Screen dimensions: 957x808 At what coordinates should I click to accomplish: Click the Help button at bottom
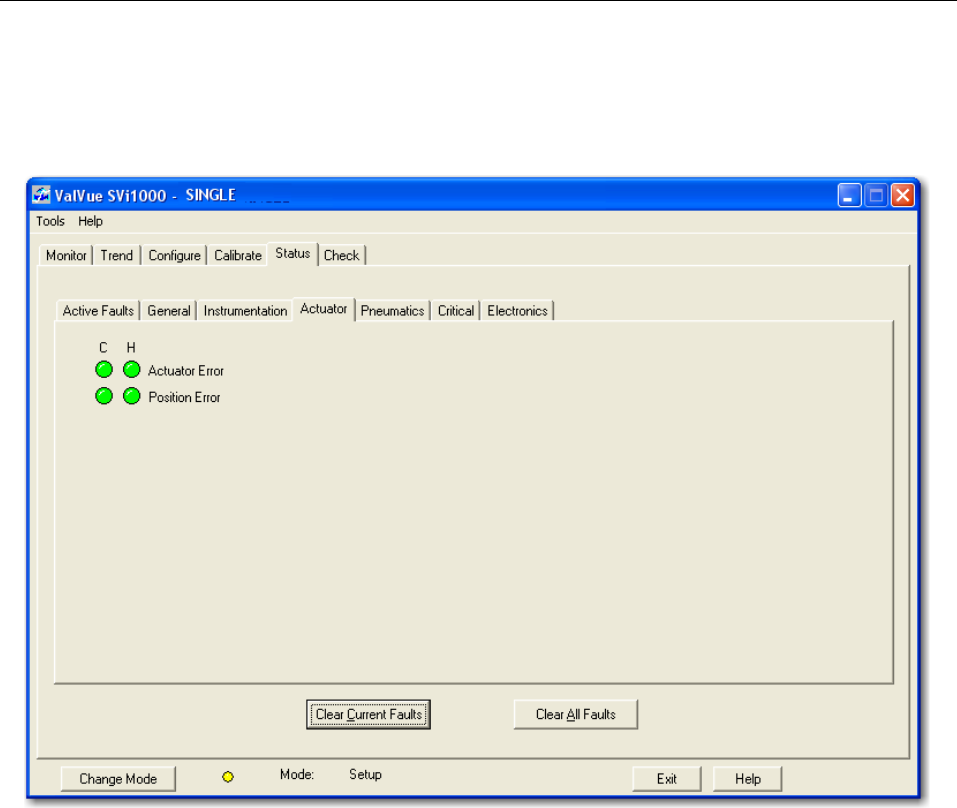tap(748, 779)
